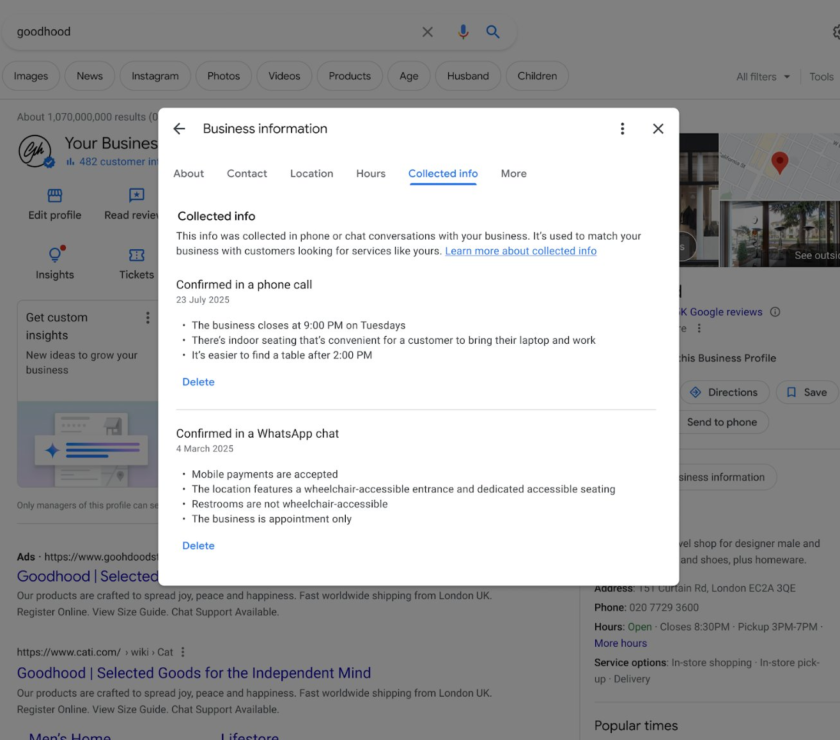840x740 pixels.
Task: Switch to the About tab
Action: [188, 174]
